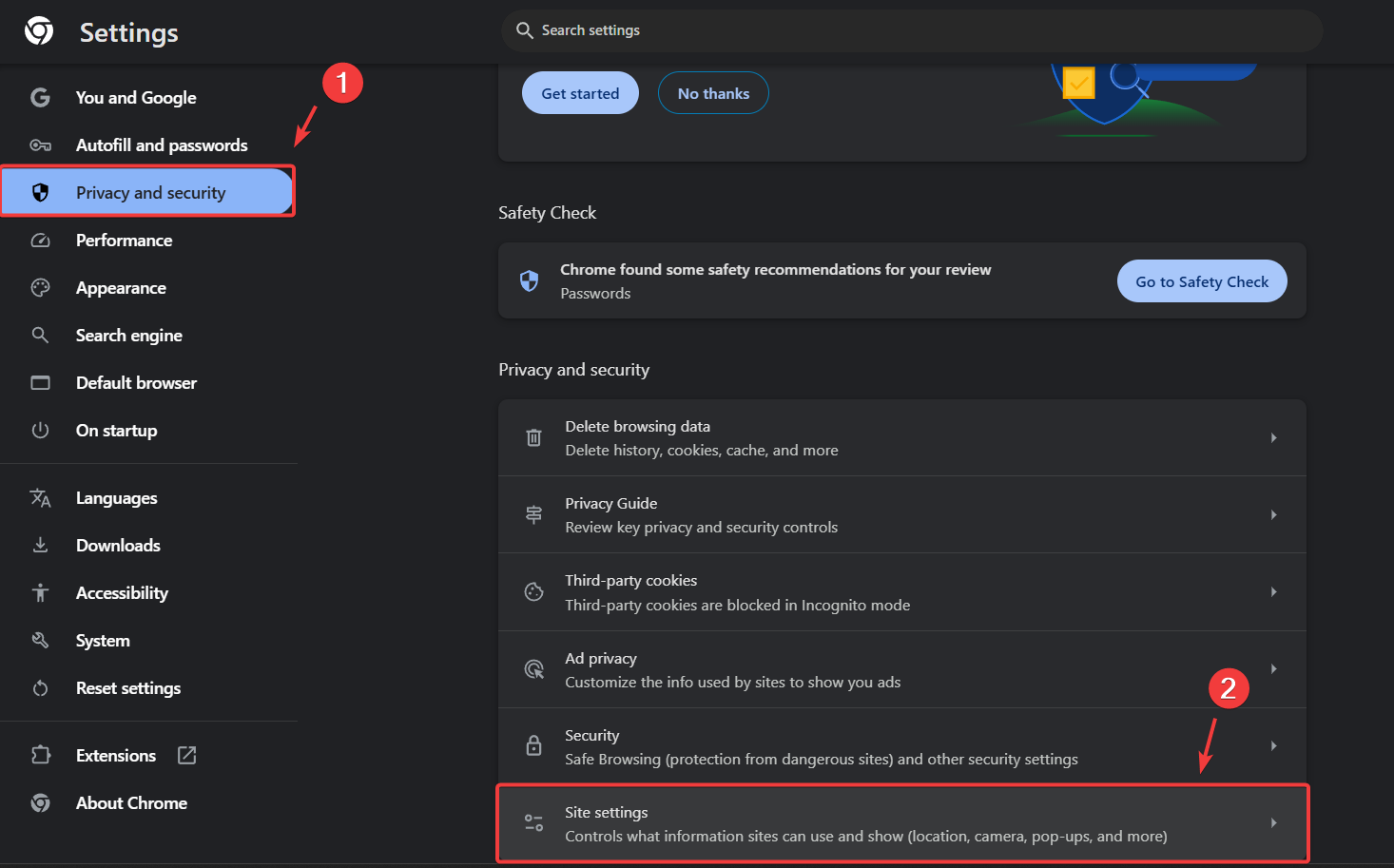Expand the Site settings row arrow
Screen dimensions: 1394x868
[x=1273, y=823]
